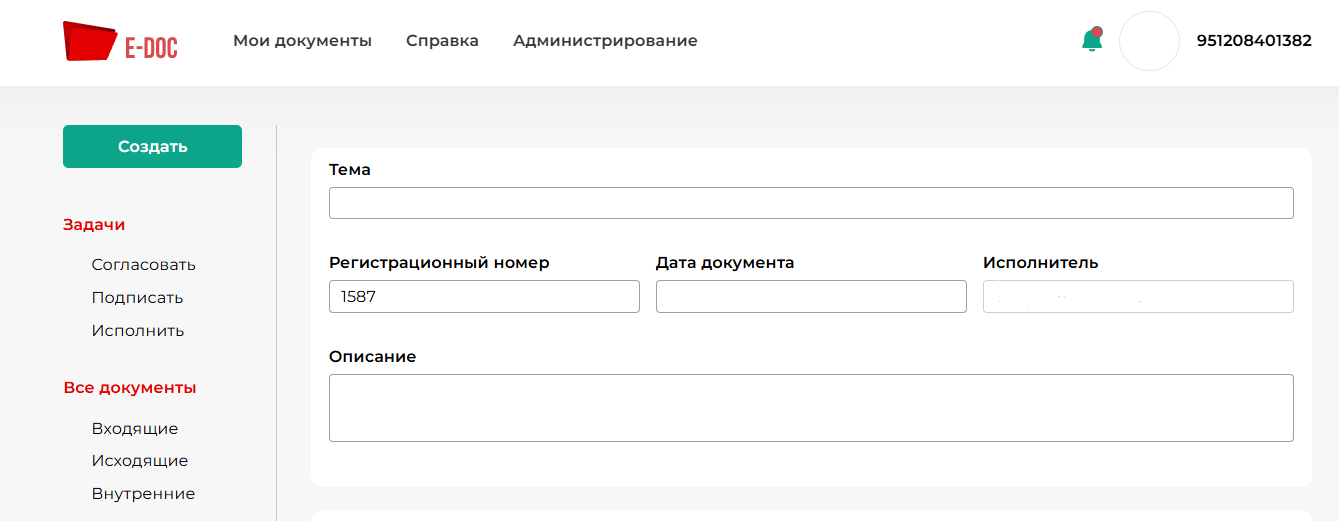The width and height of the screenshot is (1339, 521).
Task: Open the Мои документы menu
Action: pyautogui.click(x=302, y=41)
